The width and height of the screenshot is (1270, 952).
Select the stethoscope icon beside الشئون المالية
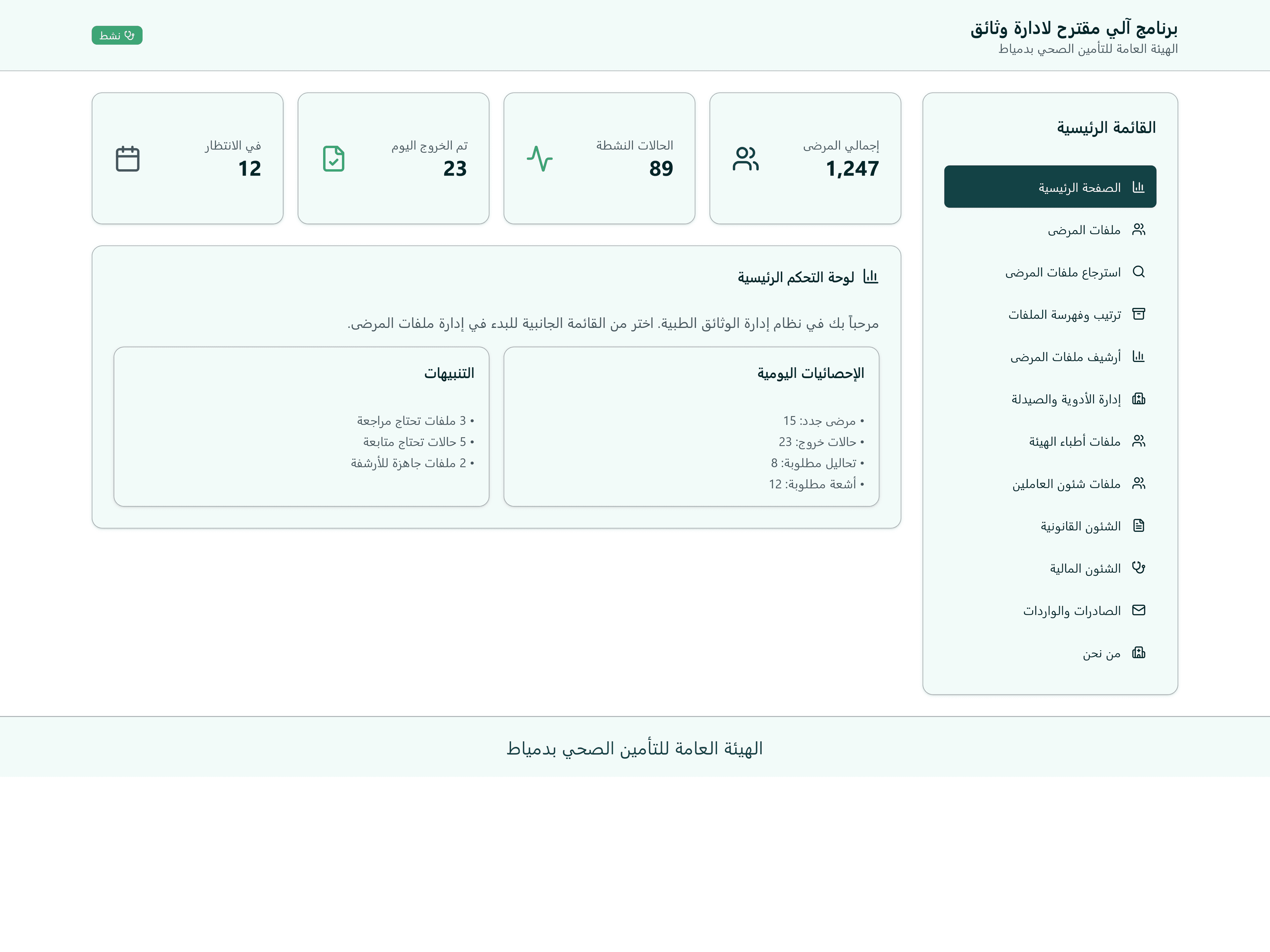(x=1139, y=568)
